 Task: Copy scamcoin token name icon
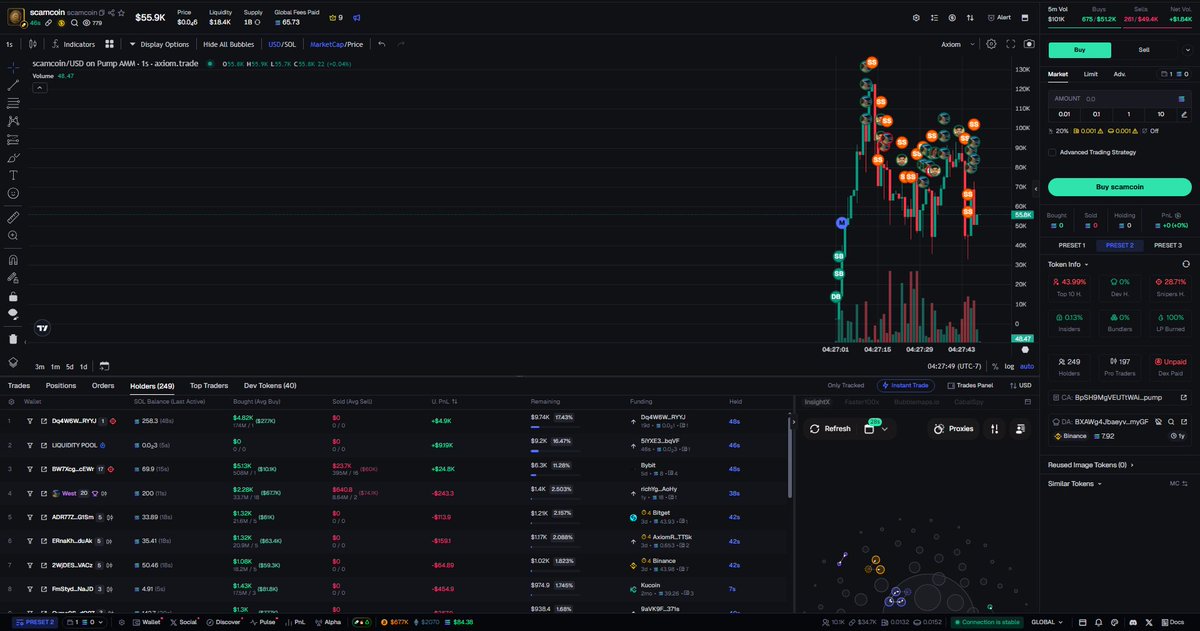pyautogui.click(x=100, y=11)
